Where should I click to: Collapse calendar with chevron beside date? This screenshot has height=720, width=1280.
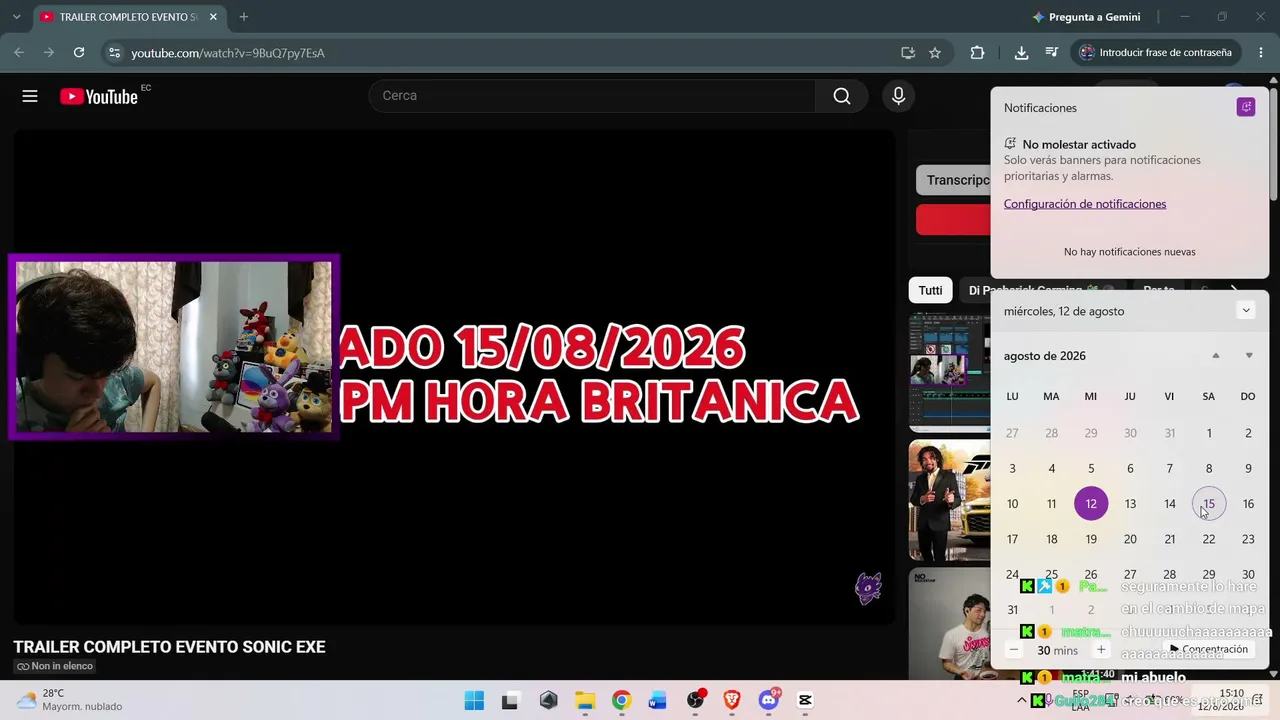click(1246, 310)
